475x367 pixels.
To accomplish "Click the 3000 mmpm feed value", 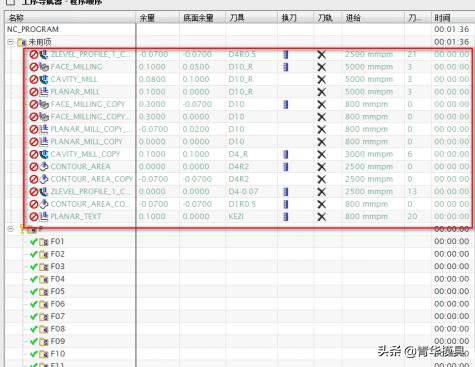I will [369, 154].
